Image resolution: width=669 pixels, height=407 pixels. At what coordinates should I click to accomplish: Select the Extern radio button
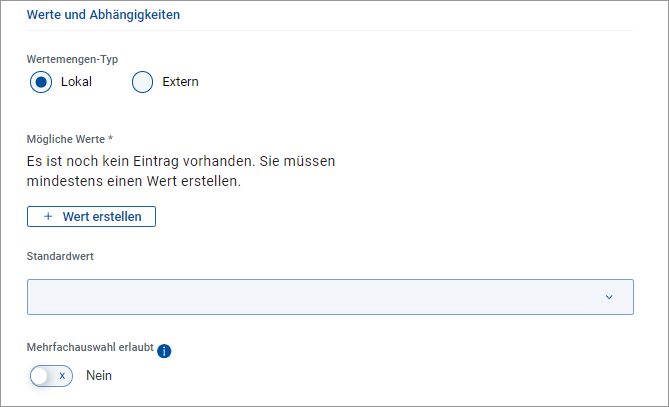(x=144, y=82)
